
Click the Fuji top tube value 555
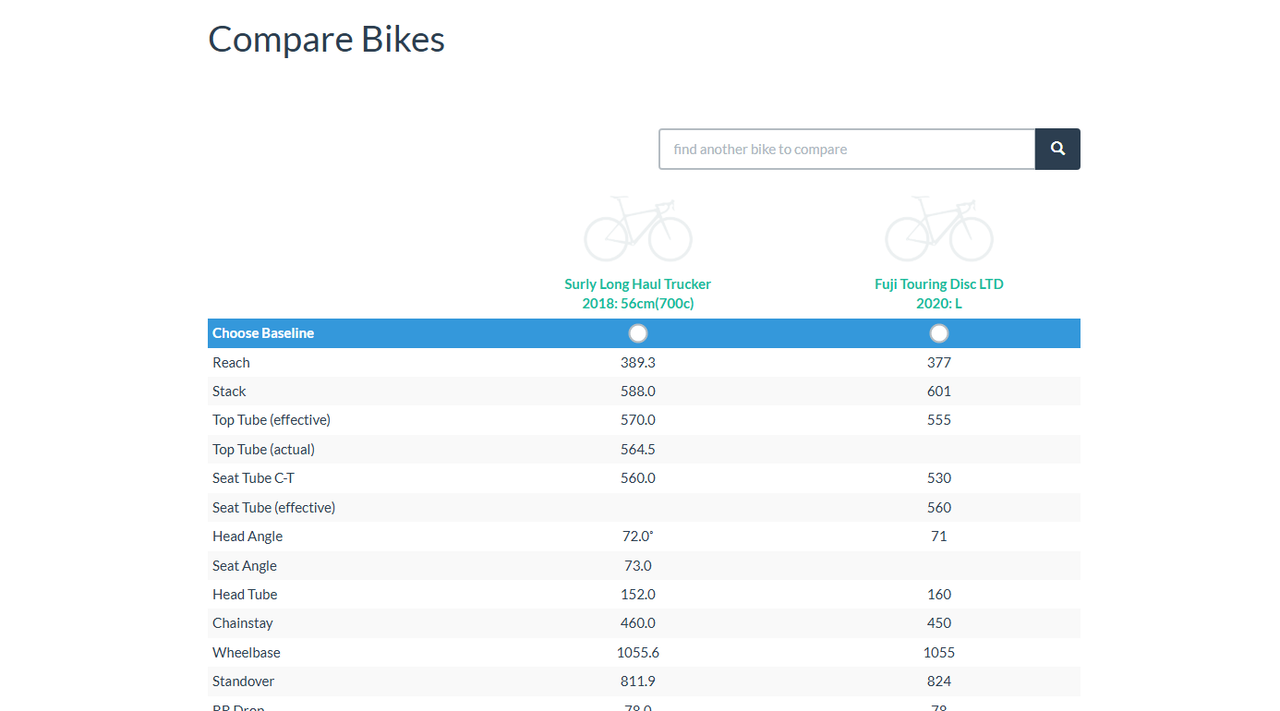[939, 420]
